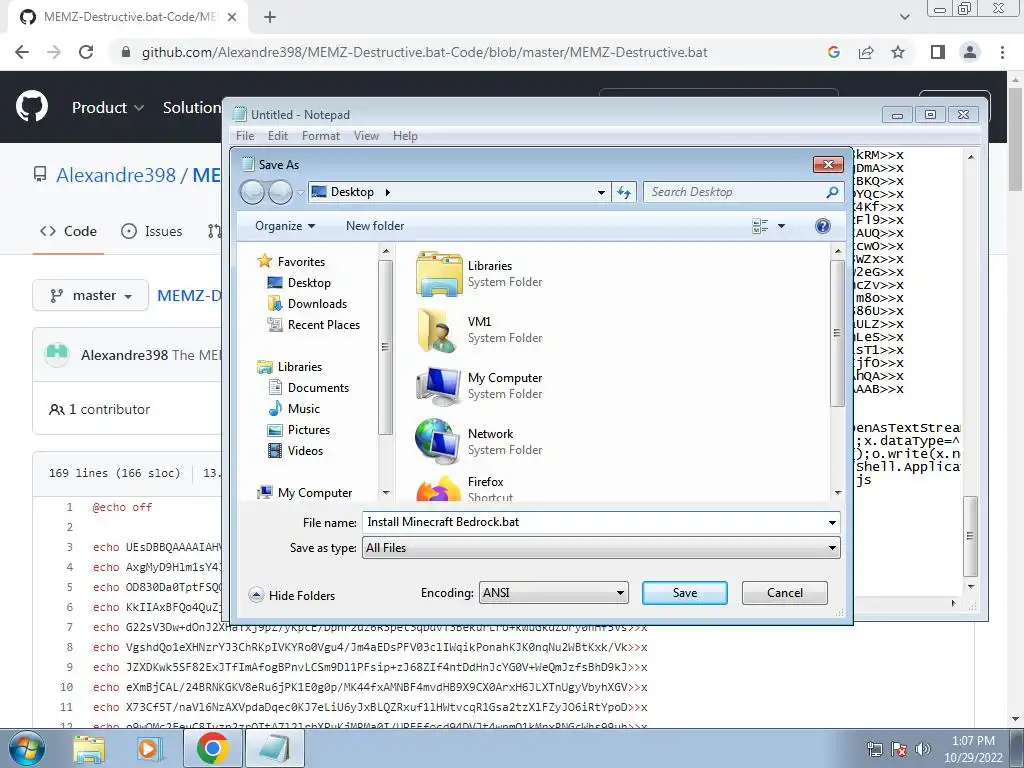Open a new Chrome tab
The image size is (1024, 768).
(270, 17)
